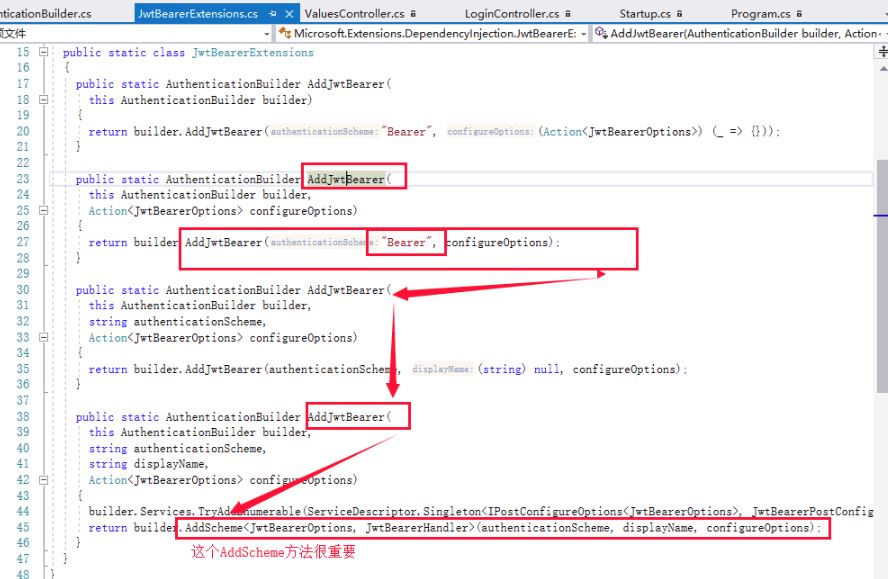Open the 项目文件 project dropdown
The width and height of the screenshot is (888, 579).
click(x=266, y=33)
